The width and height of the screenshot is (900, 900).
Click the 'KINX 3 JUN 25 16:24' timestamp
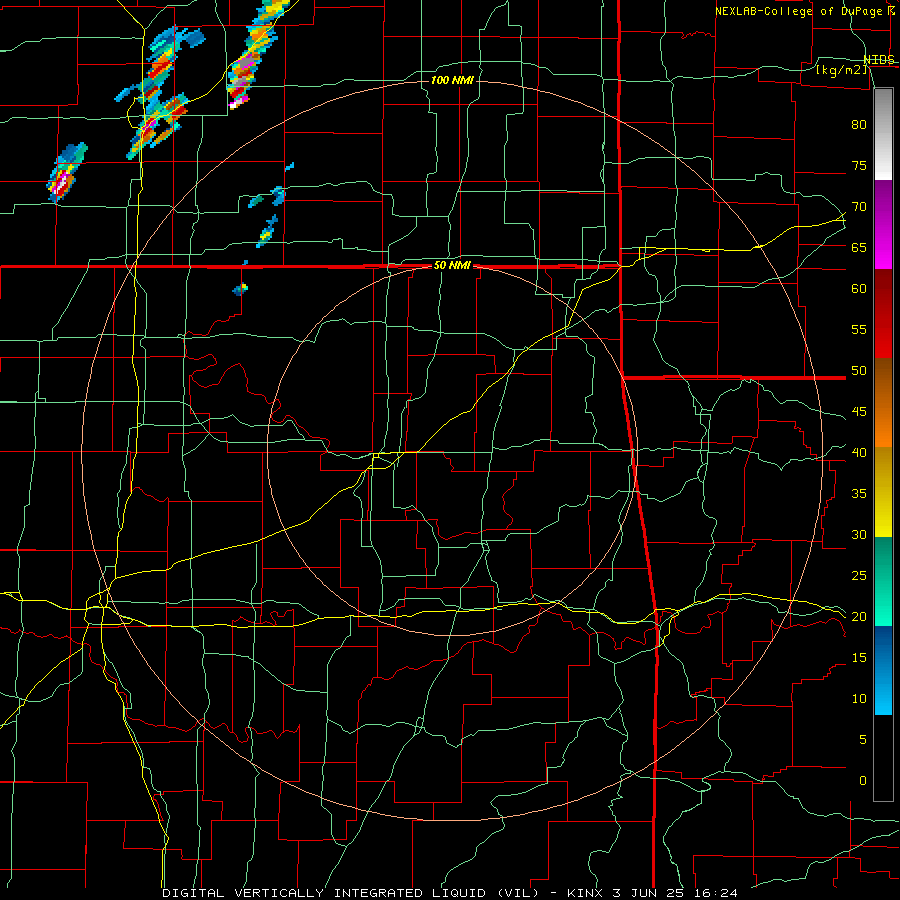coord(652,893)
